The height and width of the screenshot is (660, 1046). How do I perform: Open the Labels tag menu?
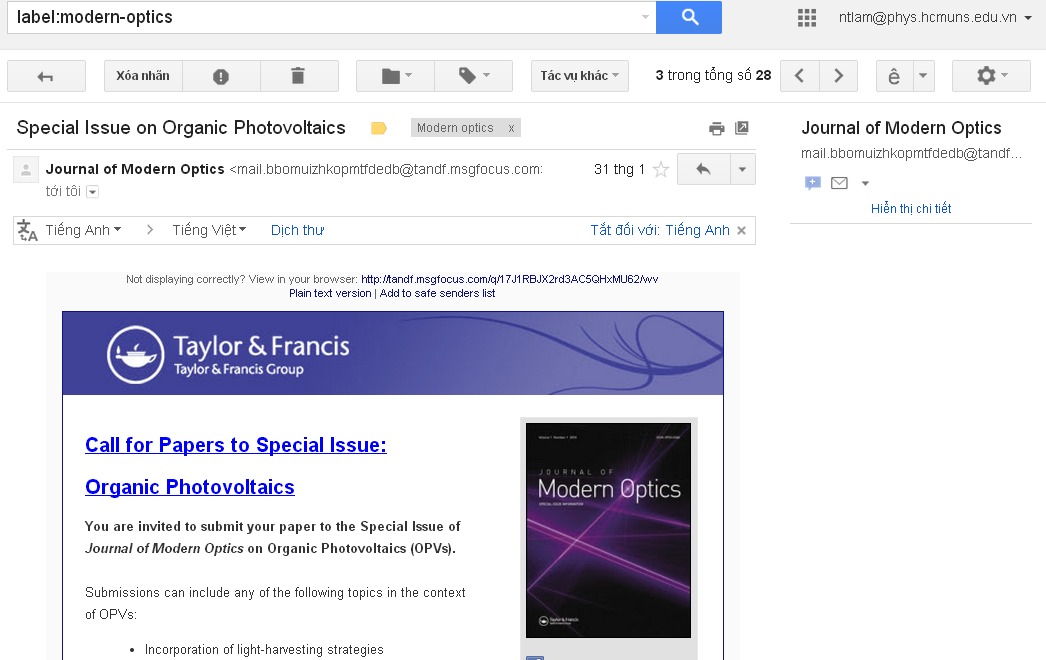point(474,76)
